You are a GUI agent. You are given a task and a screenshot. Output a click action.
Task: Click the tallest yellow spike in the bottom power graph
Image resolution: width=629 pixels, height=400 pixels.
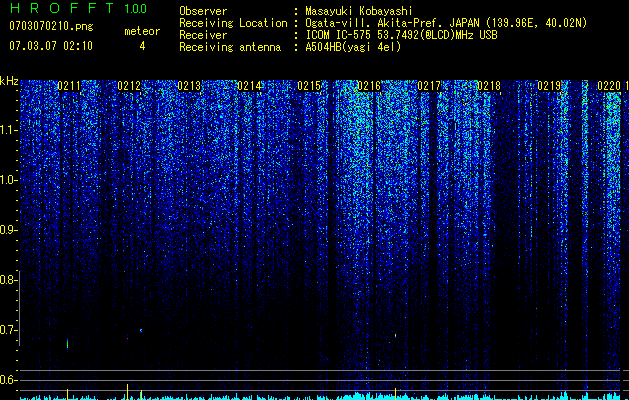128,392
